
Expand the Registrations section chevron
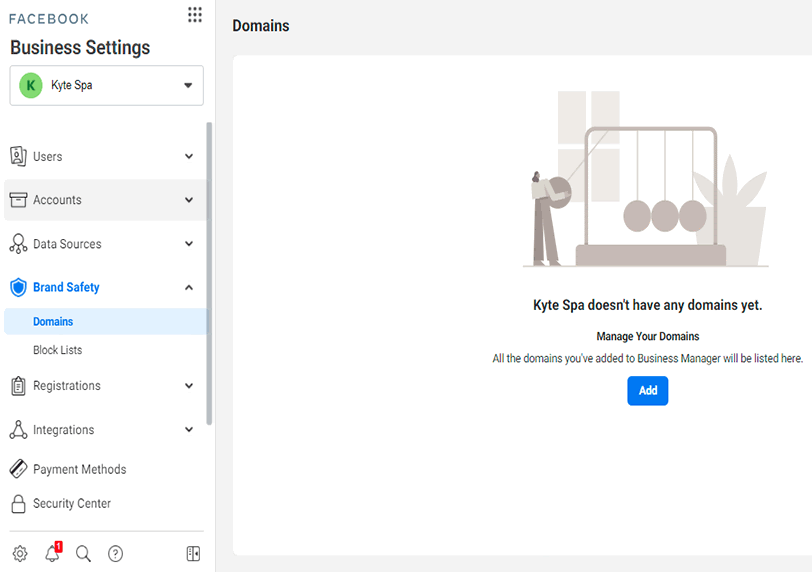pyautogui.click(x=189, y=386)
